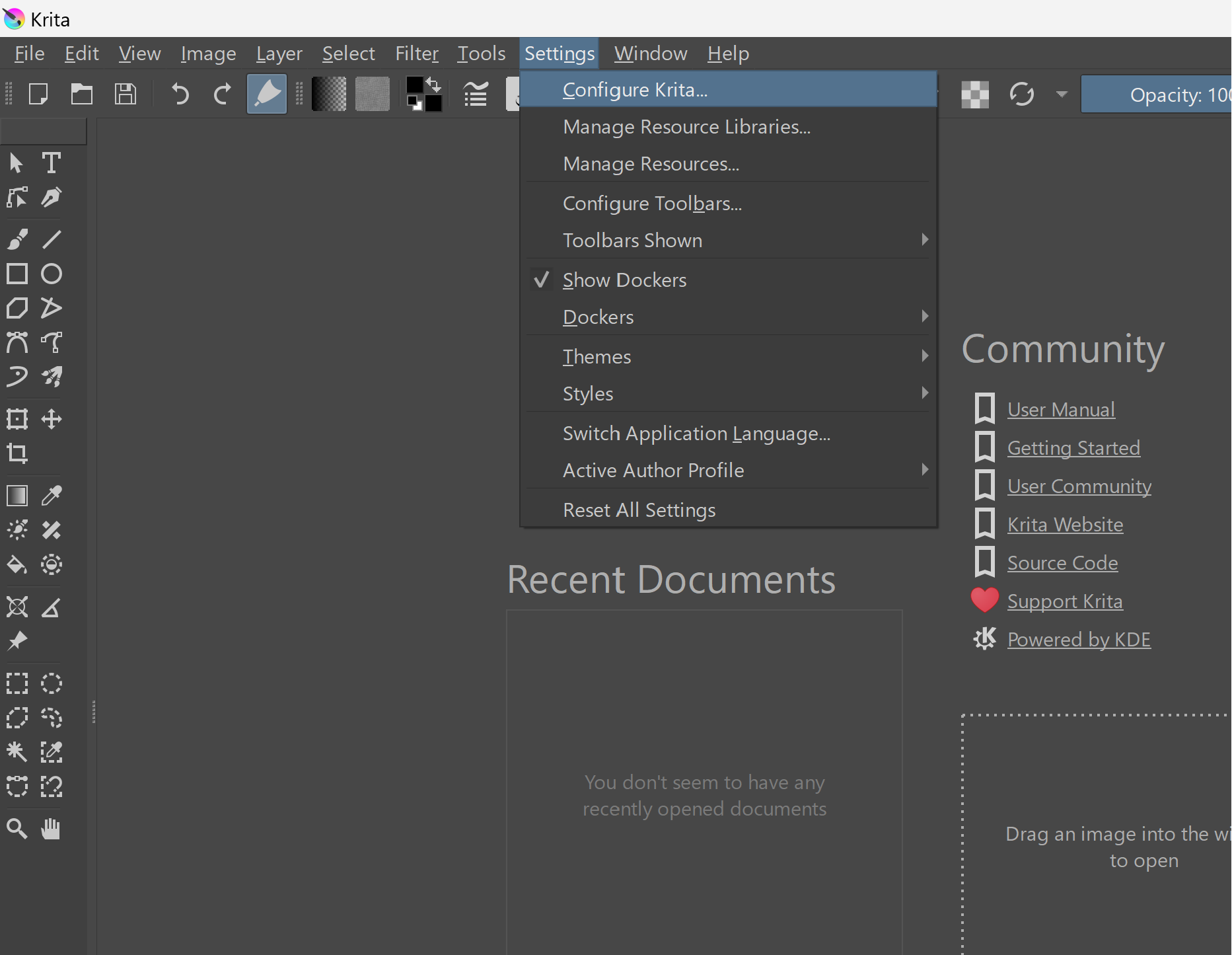The image size is (1232, 955).
Task: Activate the Pan tool
Action: [x=52, y=829]
